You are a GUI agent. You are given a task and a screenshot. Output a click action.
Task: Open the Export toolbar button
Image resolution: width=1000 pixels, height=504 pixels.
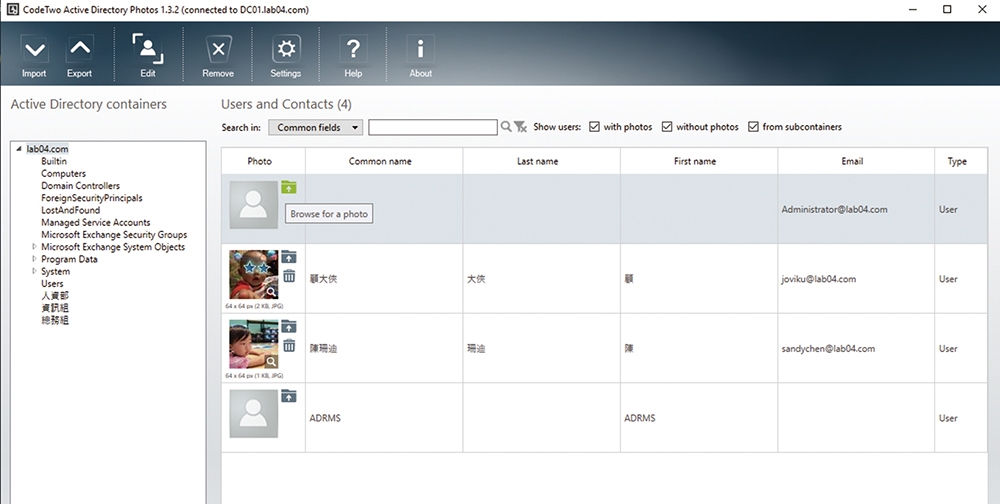tap(79, 56)
